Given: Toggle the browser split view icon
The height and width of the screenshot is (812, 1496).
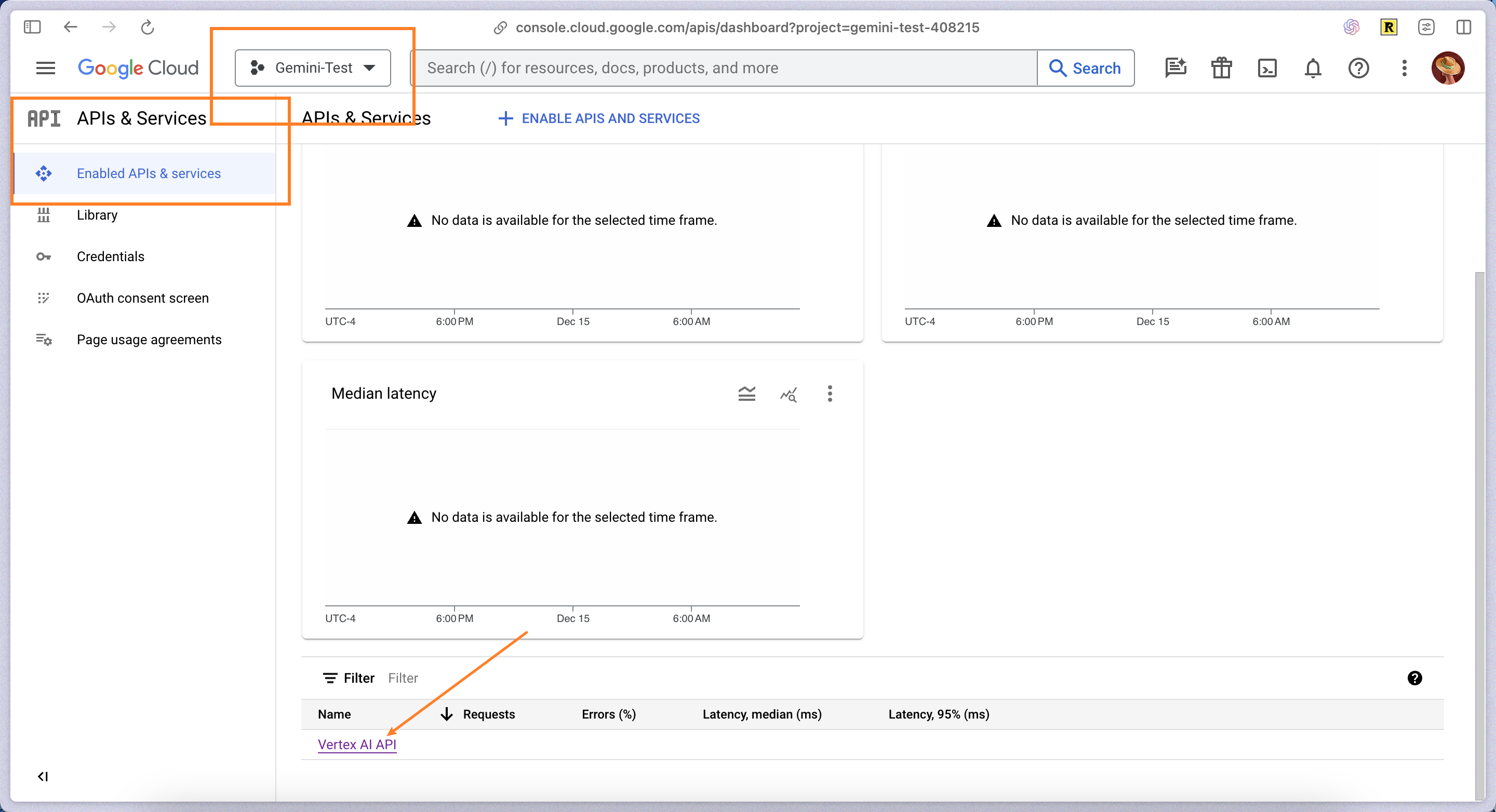Looking at the screenshot, I should (x=1463, y=26).
